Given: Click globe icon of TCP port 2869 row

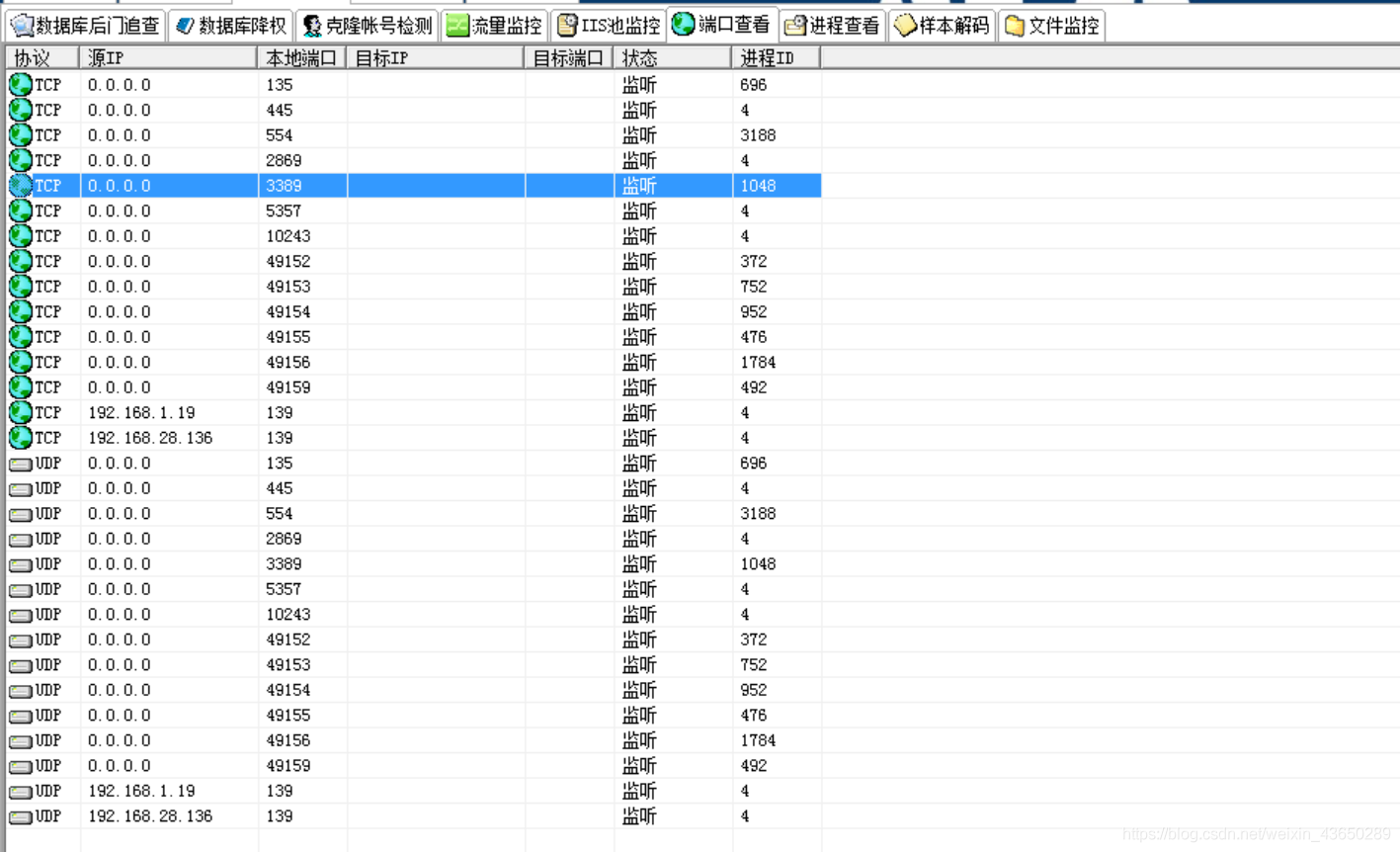Looking at the screenshot, I should 21,160.
